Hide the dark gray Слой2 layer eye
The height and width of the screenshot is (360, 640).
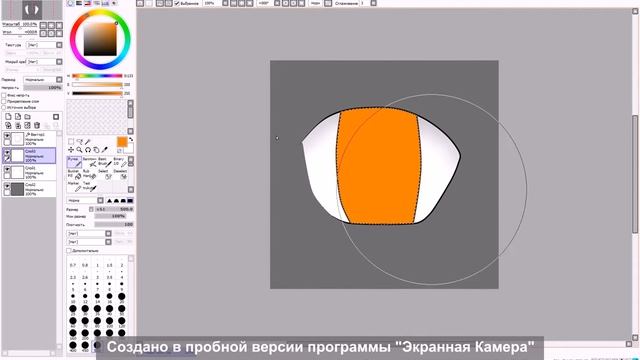pos(7,186)
